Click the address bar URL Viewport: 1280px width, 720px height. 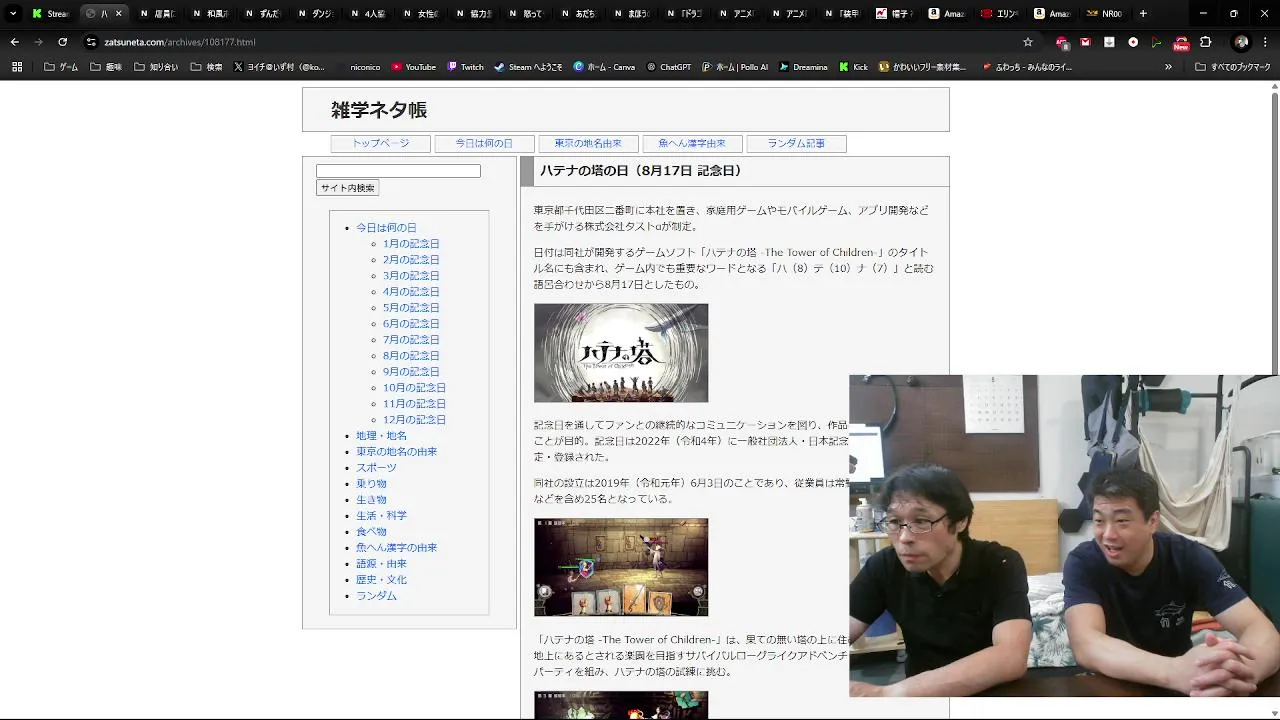pyautogui.click(x=180, y=42)
